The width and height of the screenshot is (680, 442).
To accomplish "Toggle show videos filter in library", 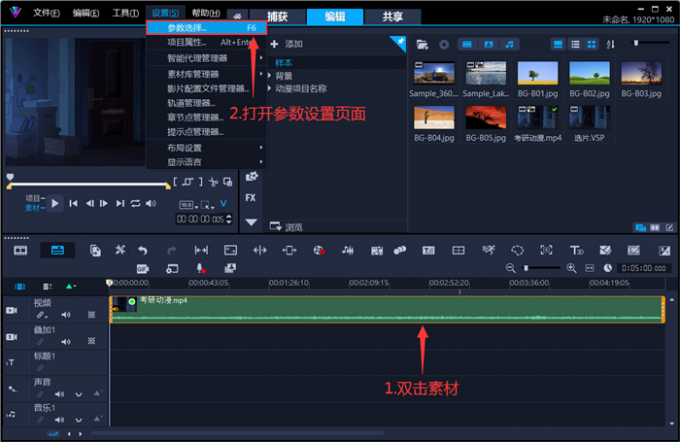I will pos(467,44).
